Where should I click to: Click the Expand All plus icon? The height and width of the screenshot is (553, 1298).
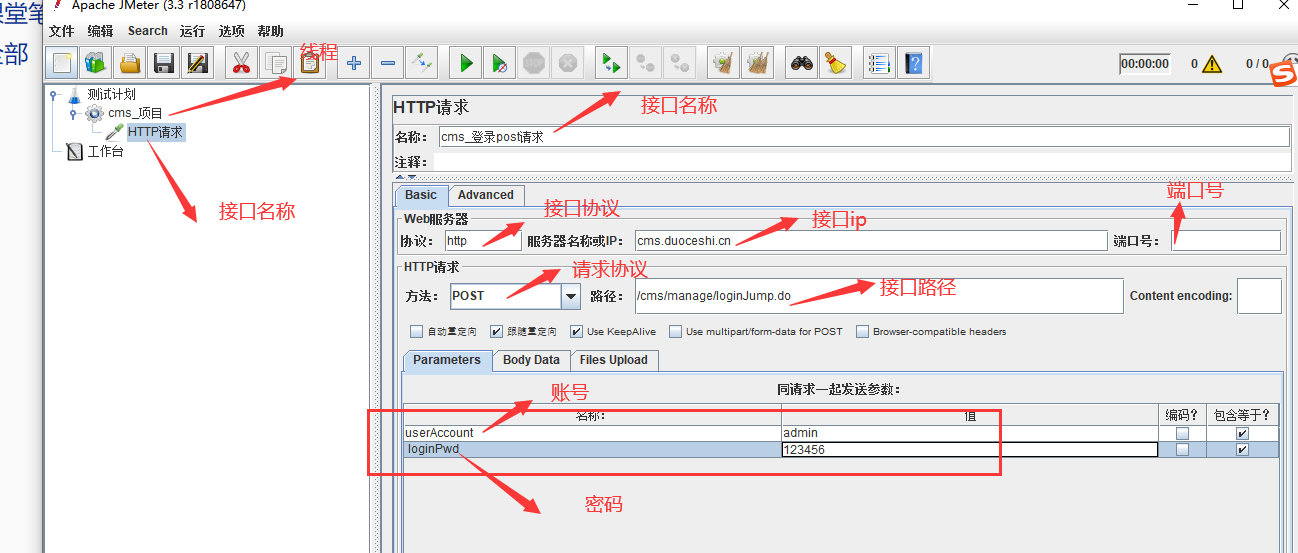point(354,63)
